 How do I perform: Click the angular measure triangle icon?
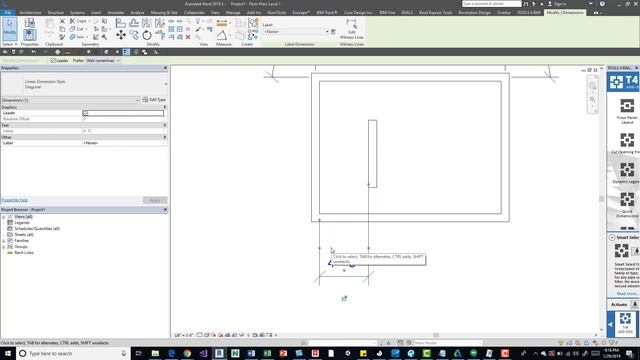(222, 36)
